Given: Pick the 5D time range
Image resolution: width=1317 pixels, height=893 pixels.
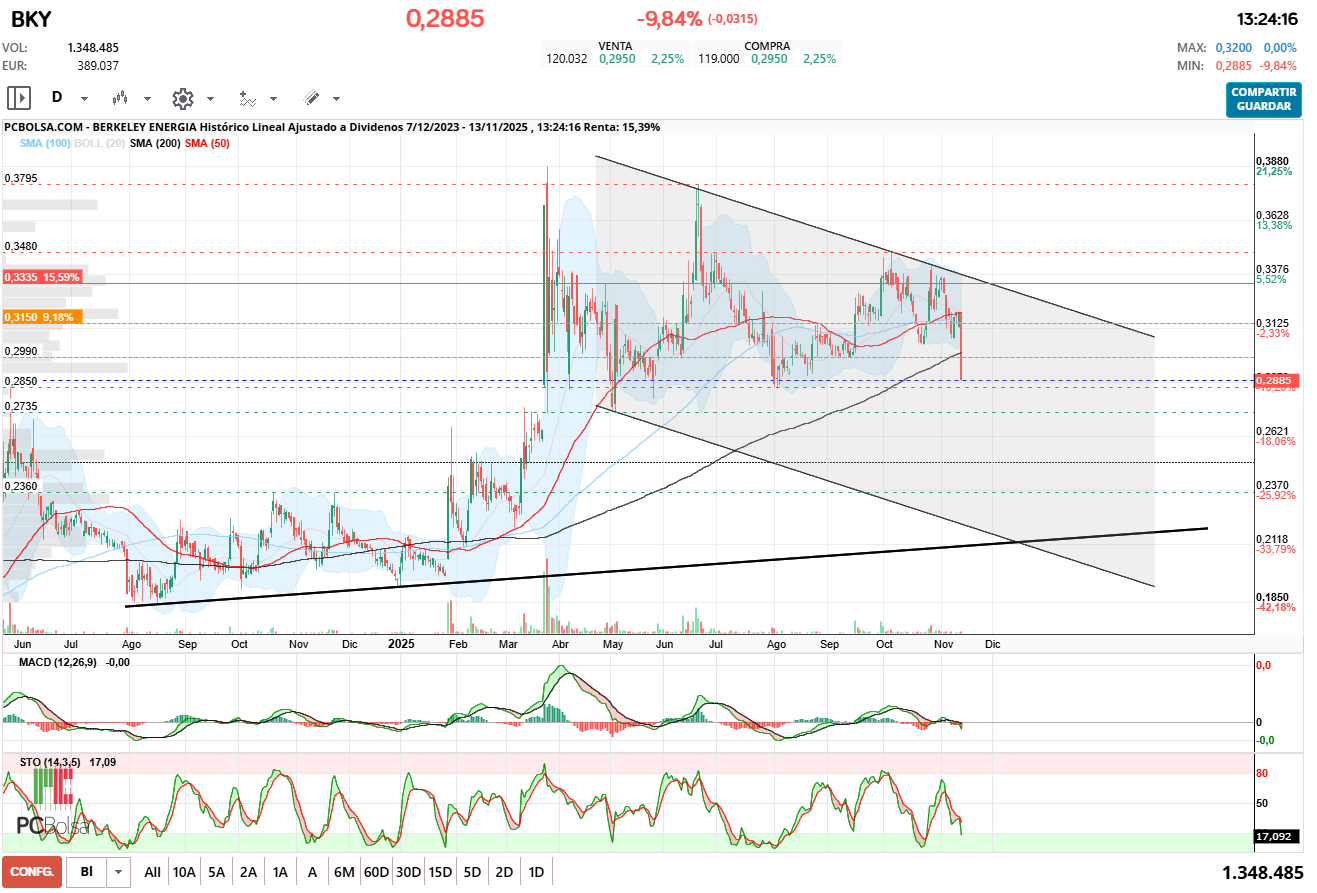Looking at the screenshot, I should pyautogui.click(x=472, y=872).
